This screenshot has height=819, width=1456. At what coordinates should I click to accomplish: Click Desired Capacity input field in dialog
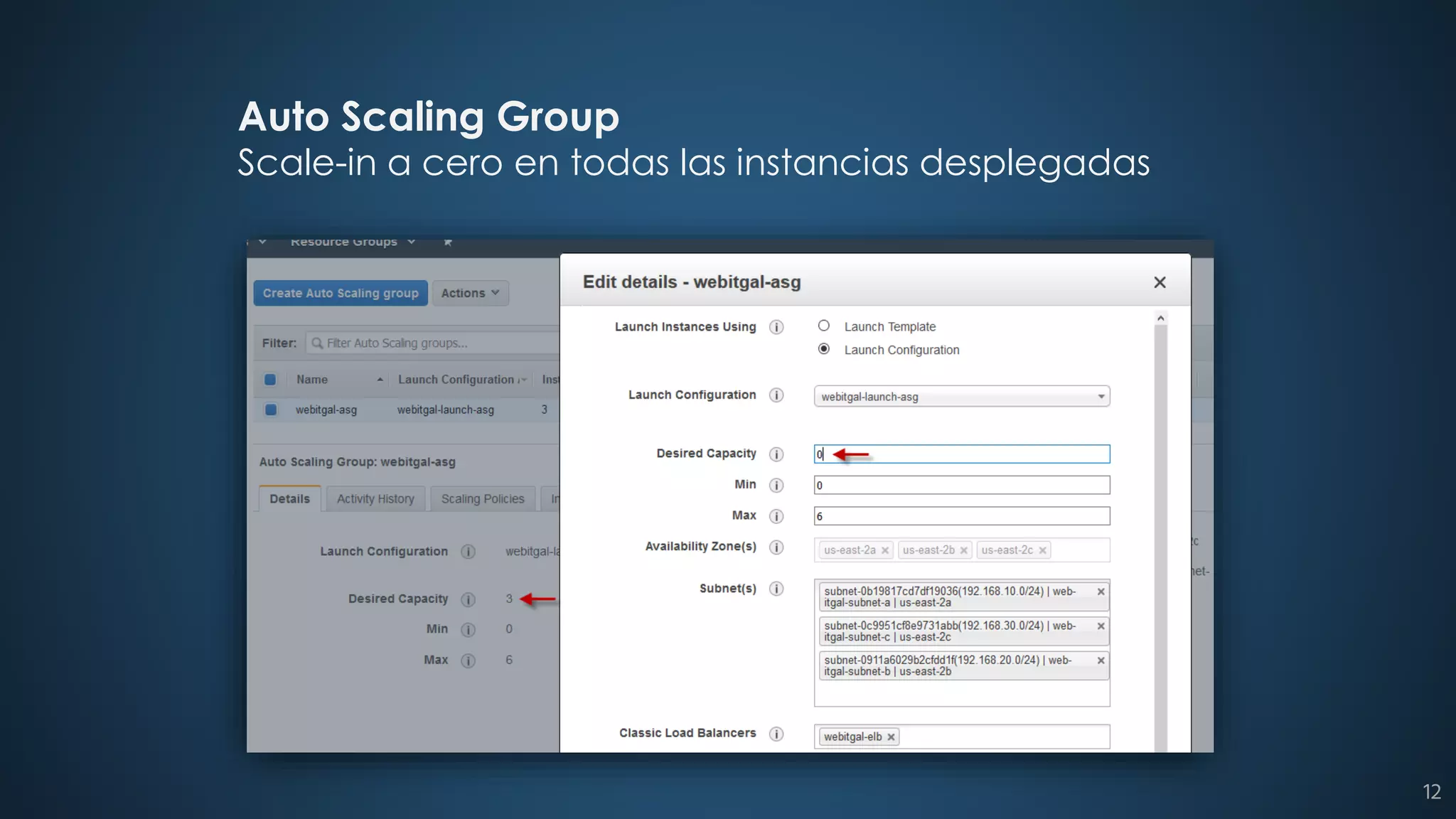click(x=962, y=454)
